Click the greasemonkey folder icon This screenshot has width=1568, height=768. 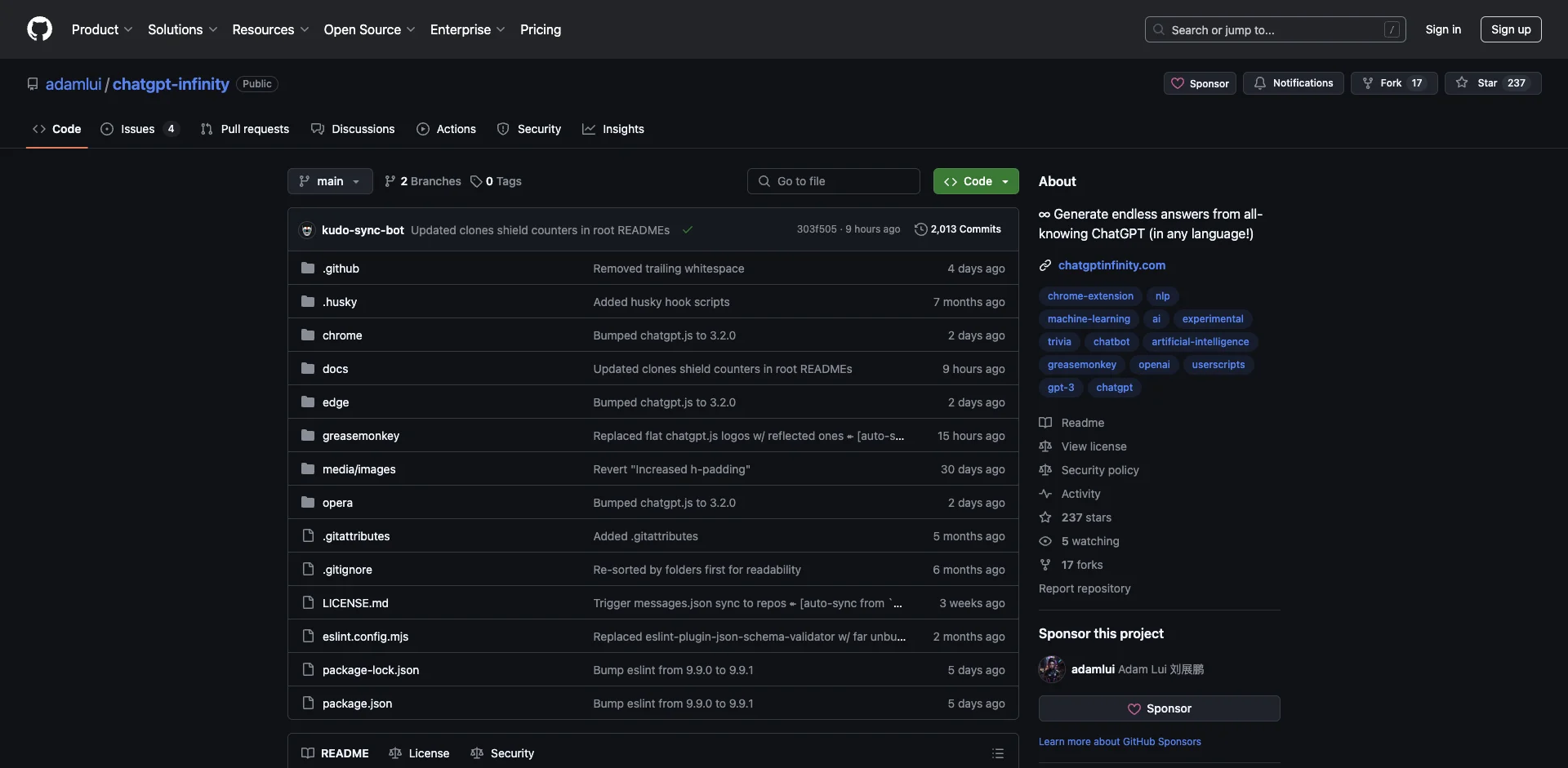(308, 435)
